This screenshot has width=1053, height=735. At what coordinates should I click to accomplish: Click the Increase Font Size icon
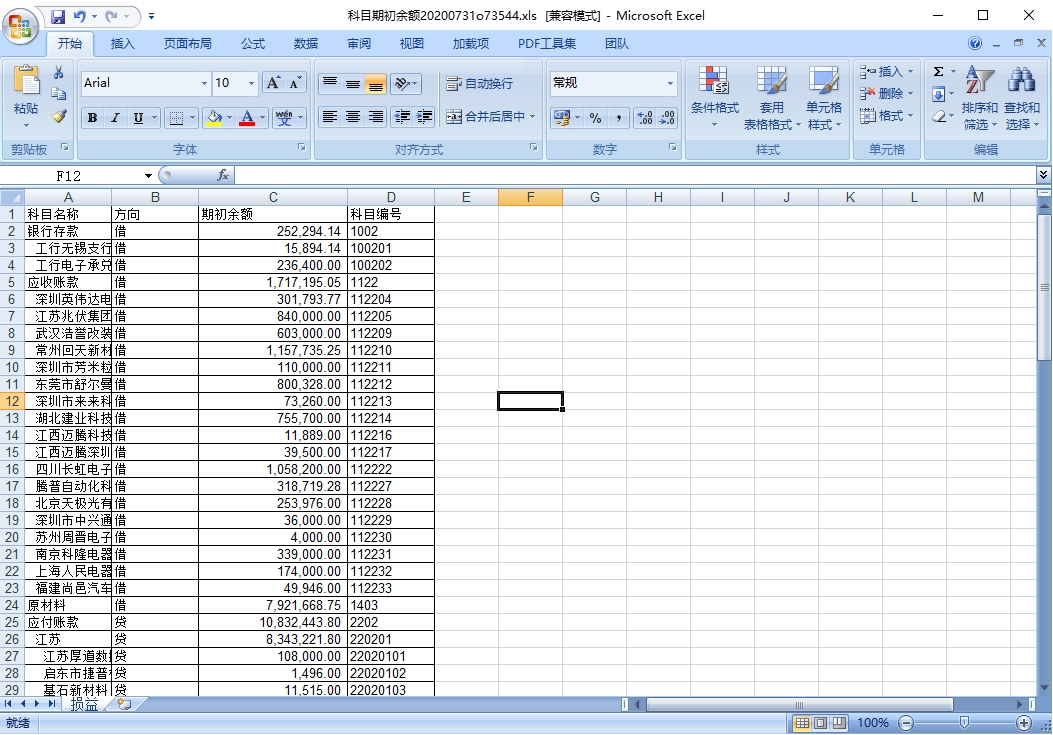pos(273,83)
